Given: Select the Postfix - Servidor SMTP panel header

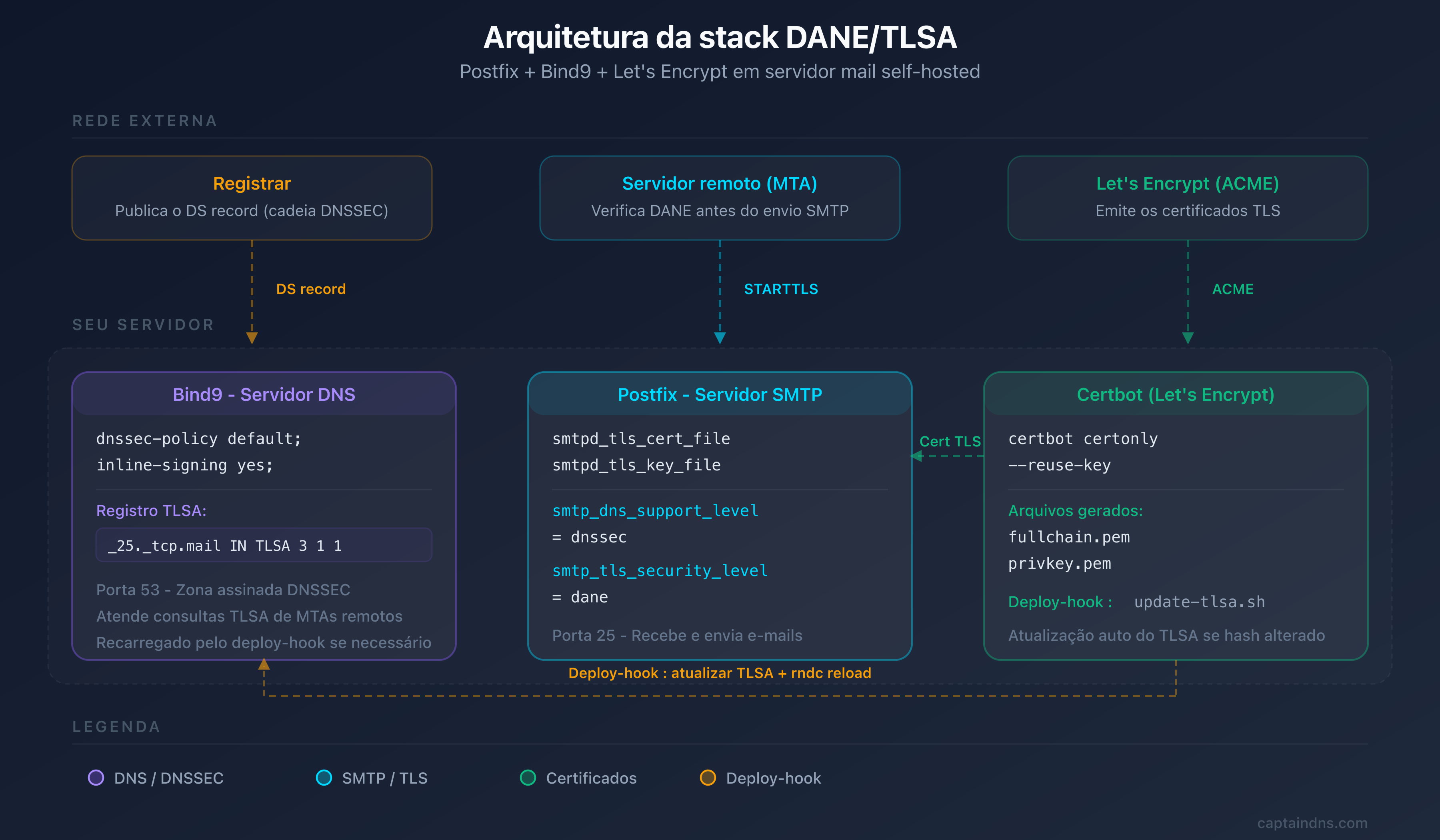Looking at the screenshot, I should point(720,394).
